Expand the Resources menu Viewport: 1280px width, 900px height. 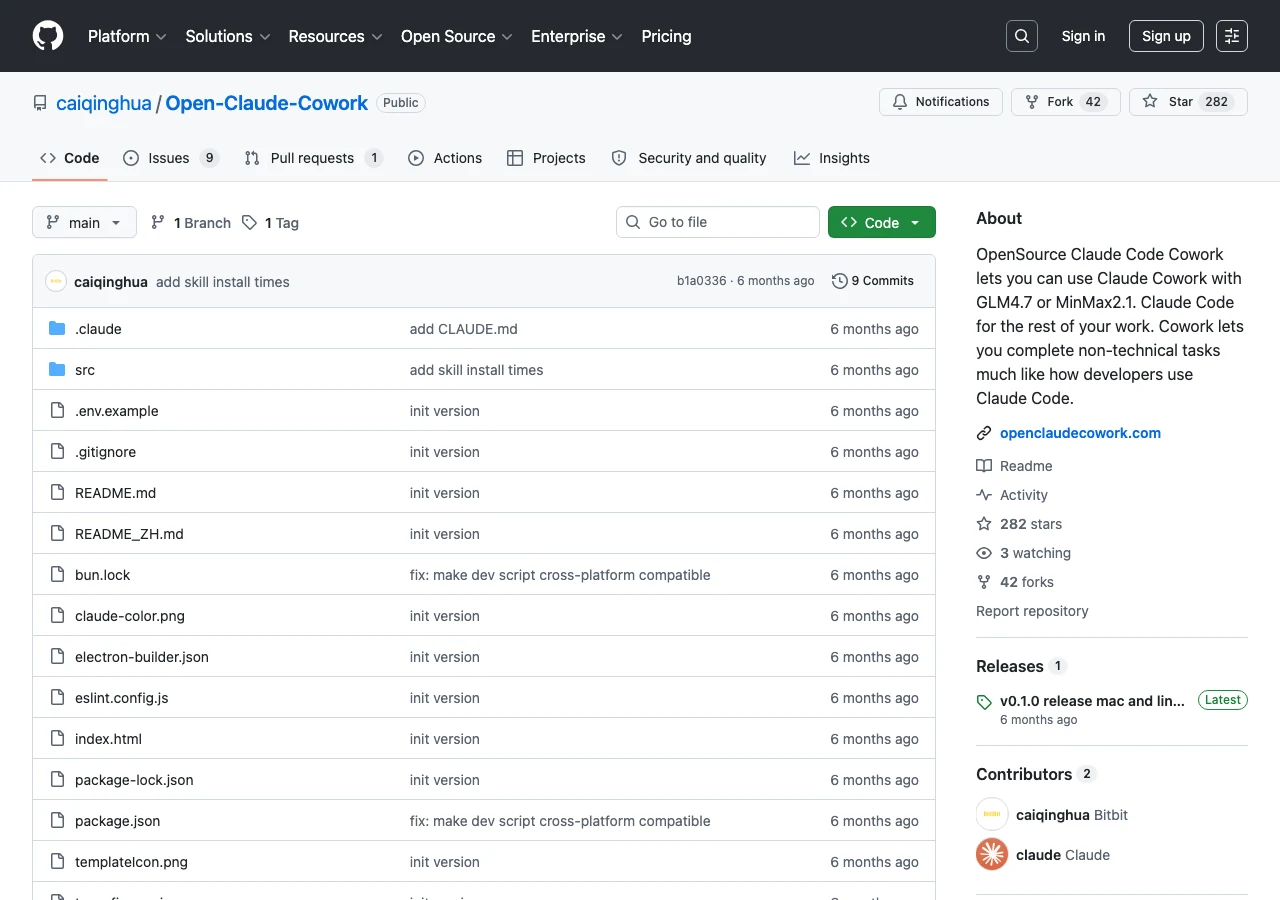click(335, 36)
